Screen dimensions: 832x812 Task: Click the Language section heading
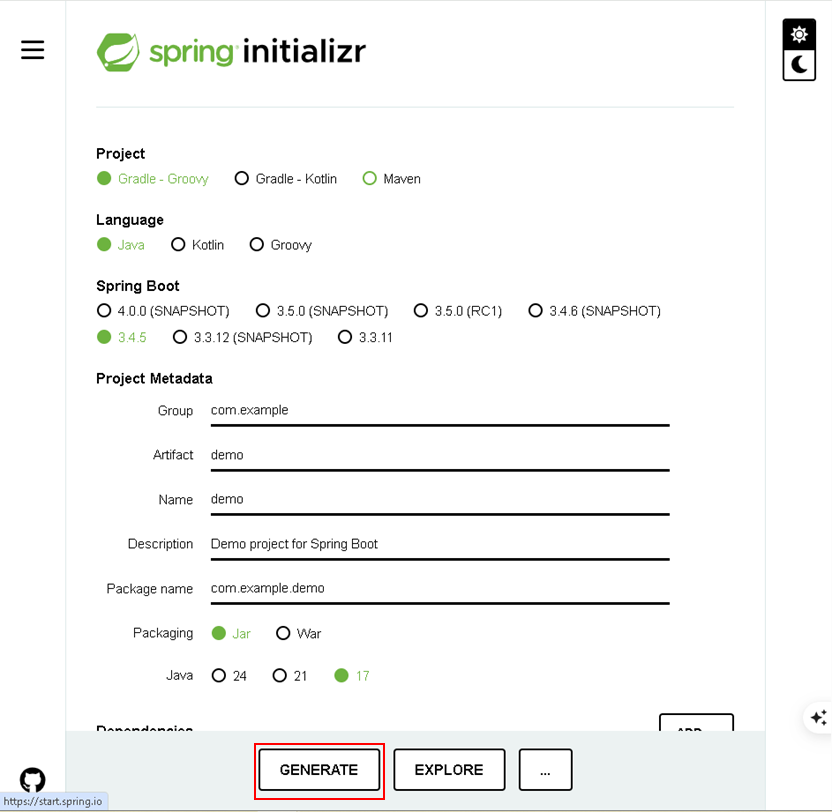[130, 220]
